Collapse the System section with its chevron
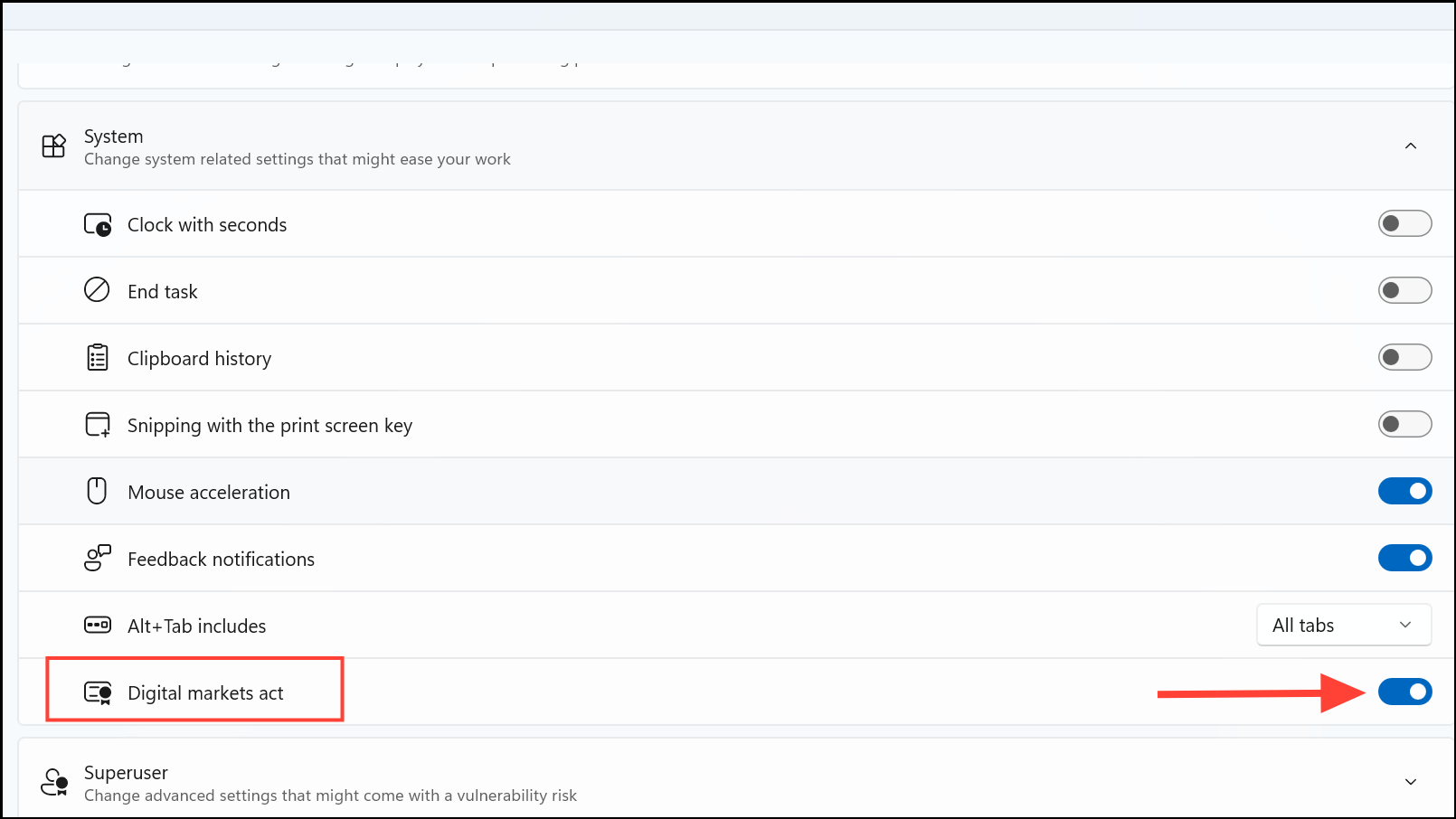The height and width of the screenshot is (819, 1456). click(x=1411, y=146)
